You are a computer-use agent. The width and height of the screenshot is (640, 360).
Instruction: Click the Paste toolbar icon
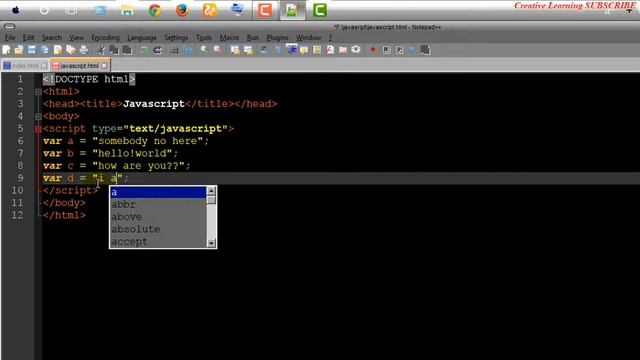click(127, 50)
